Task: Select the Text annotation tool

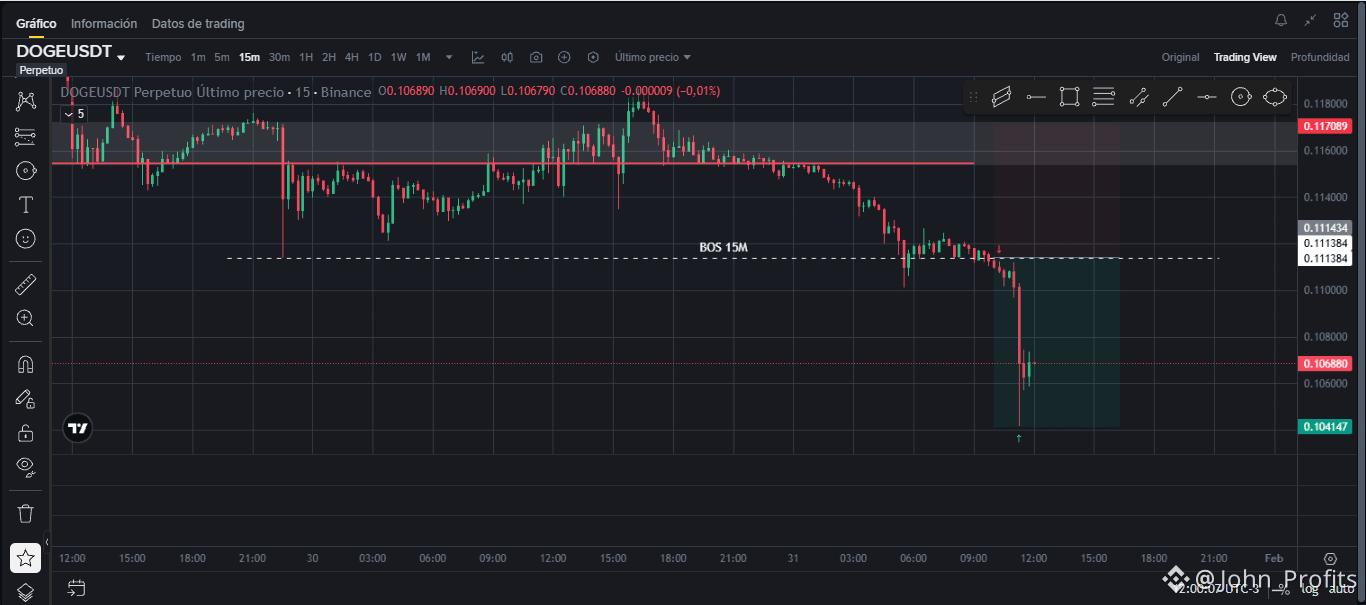Action: (x=26, y=205)
